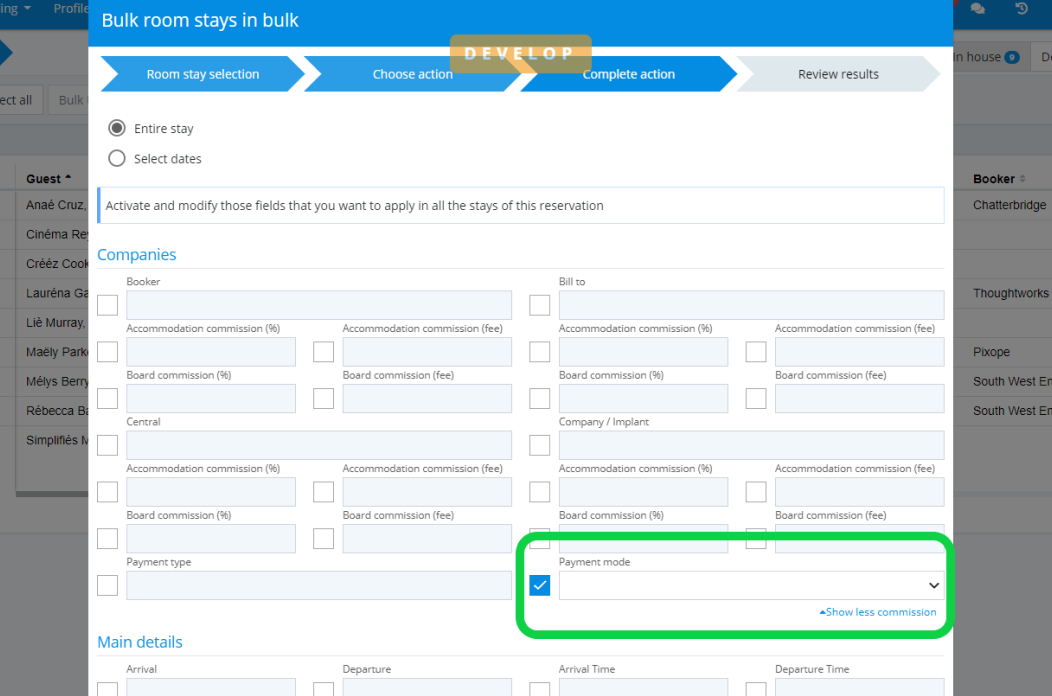This screenshot has width=1052, height=696.
Task: Uncheck the Payment mode checkbox
Action: [540, 585]
